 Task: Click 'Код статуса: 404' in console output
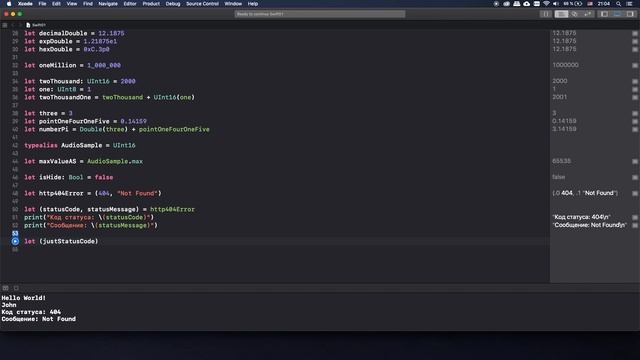(31, 312)
